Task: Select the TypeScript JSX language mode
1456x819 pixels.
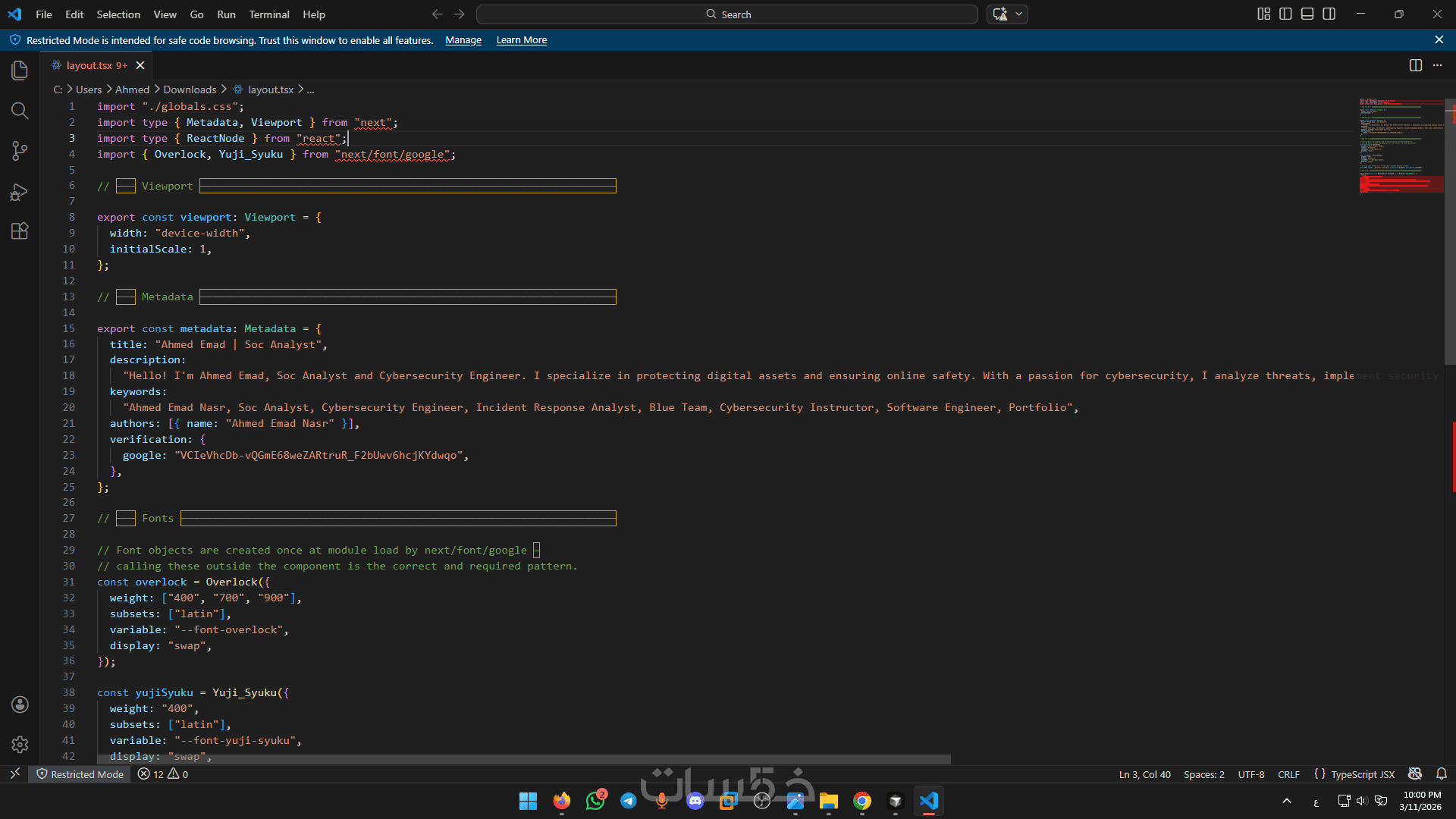Action: click(x=1362, y=774)
